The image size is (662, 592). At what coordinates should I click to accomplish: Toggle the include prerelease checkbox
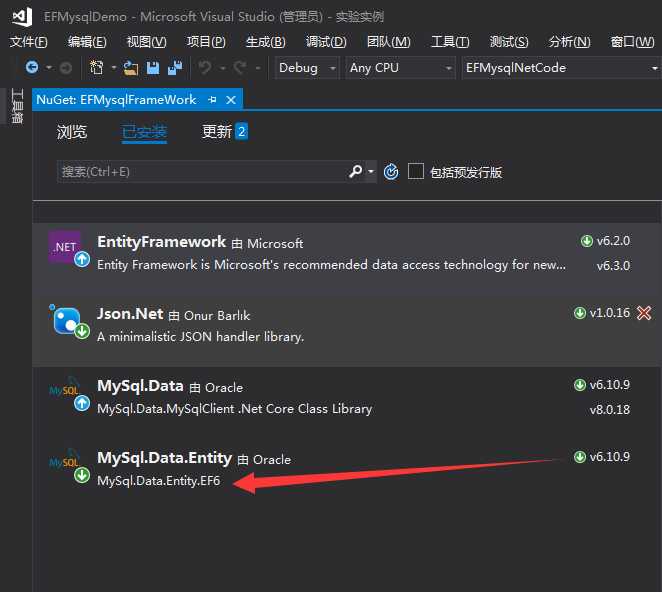416,171
